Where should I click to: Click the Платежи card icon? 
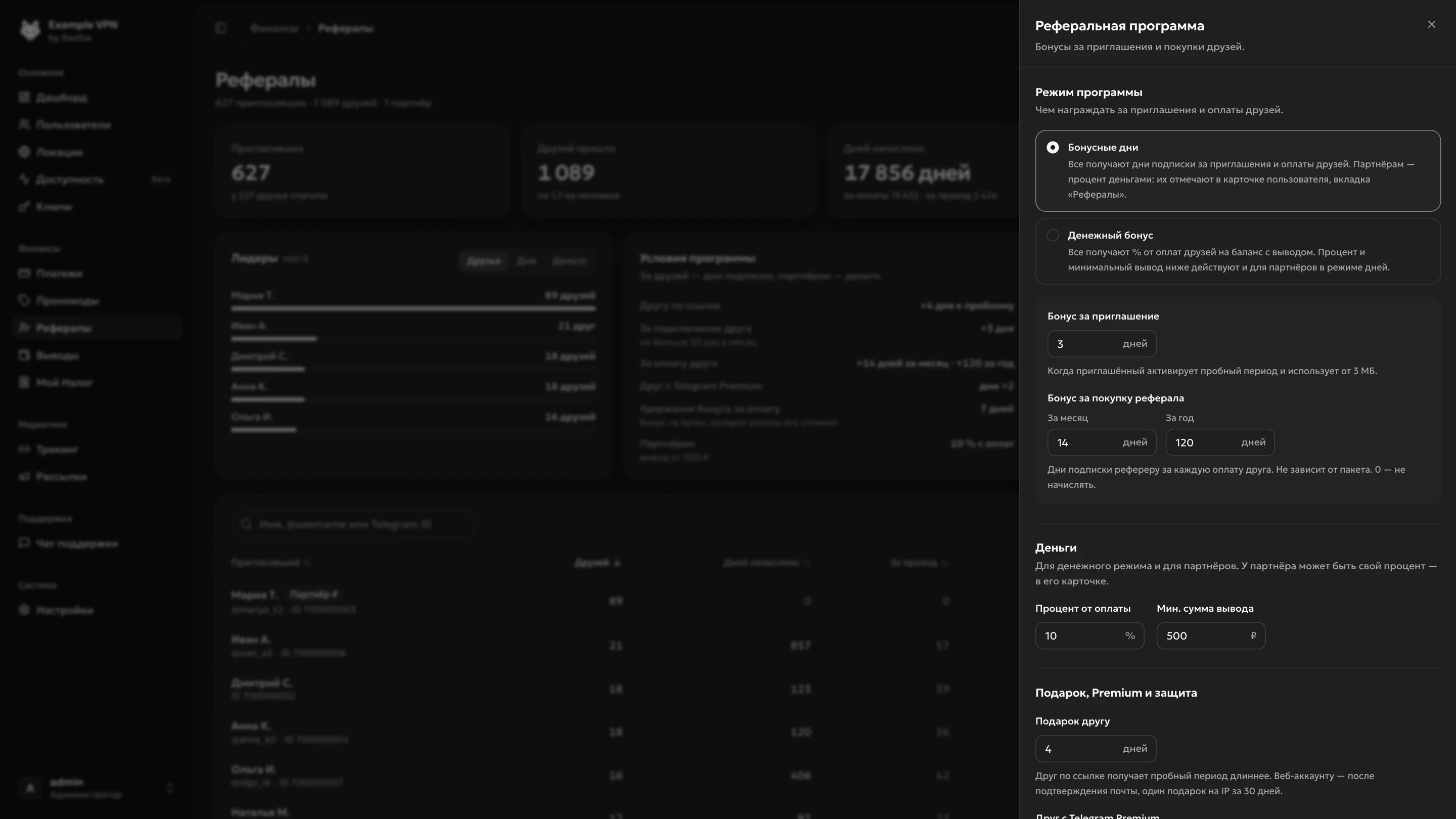click(x=24, y=273)
